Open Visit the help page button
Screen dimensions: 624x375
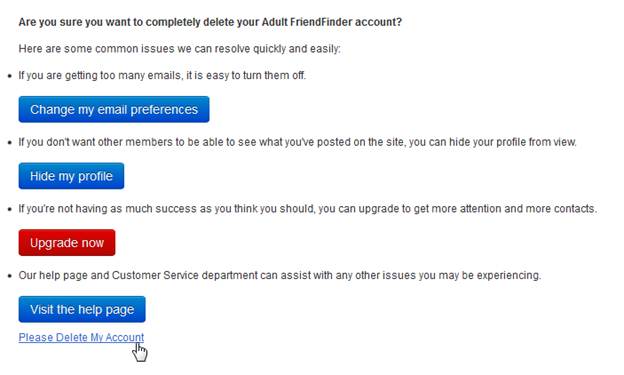(x=82, y=309)
